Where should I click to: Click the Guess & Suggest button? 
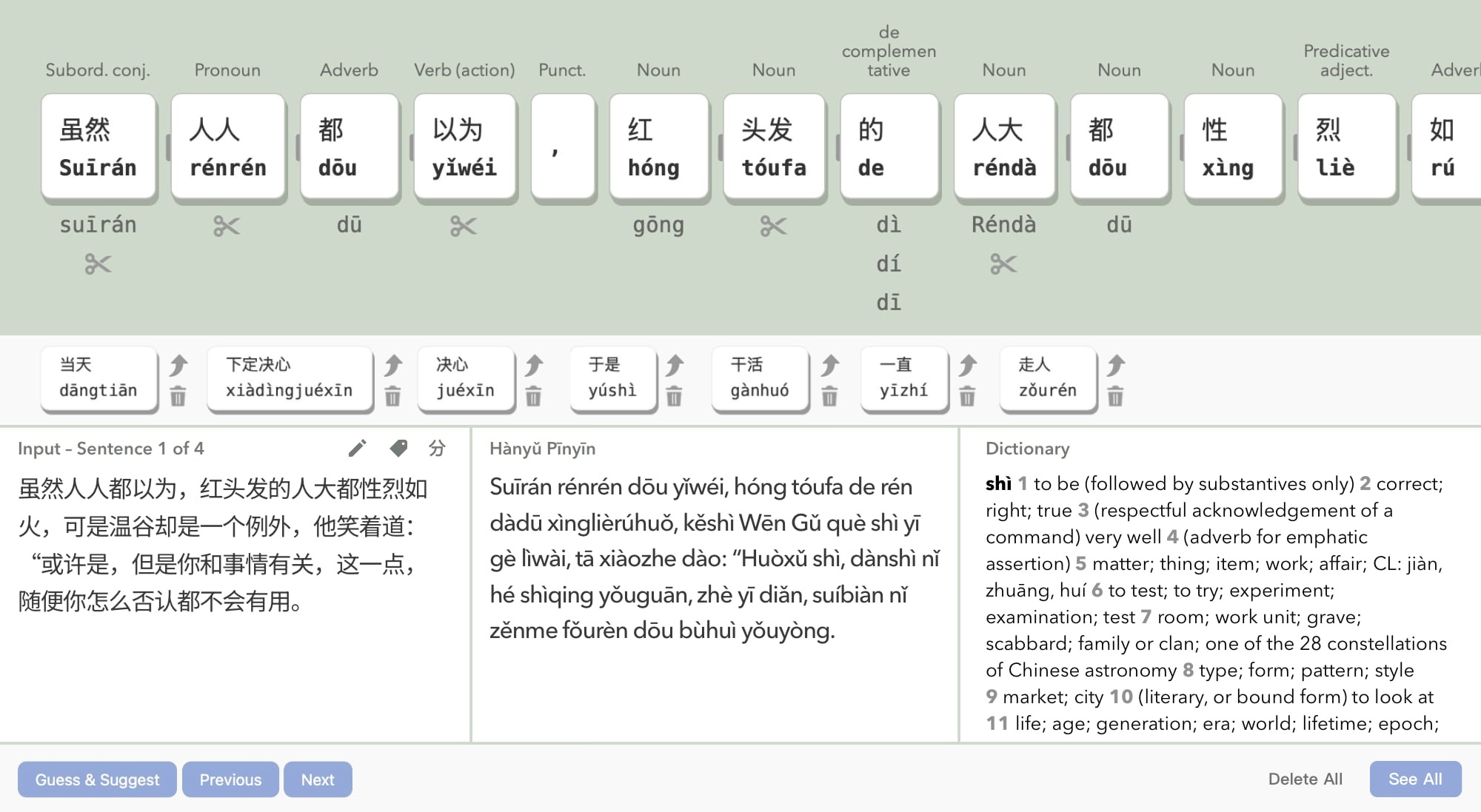97,779
